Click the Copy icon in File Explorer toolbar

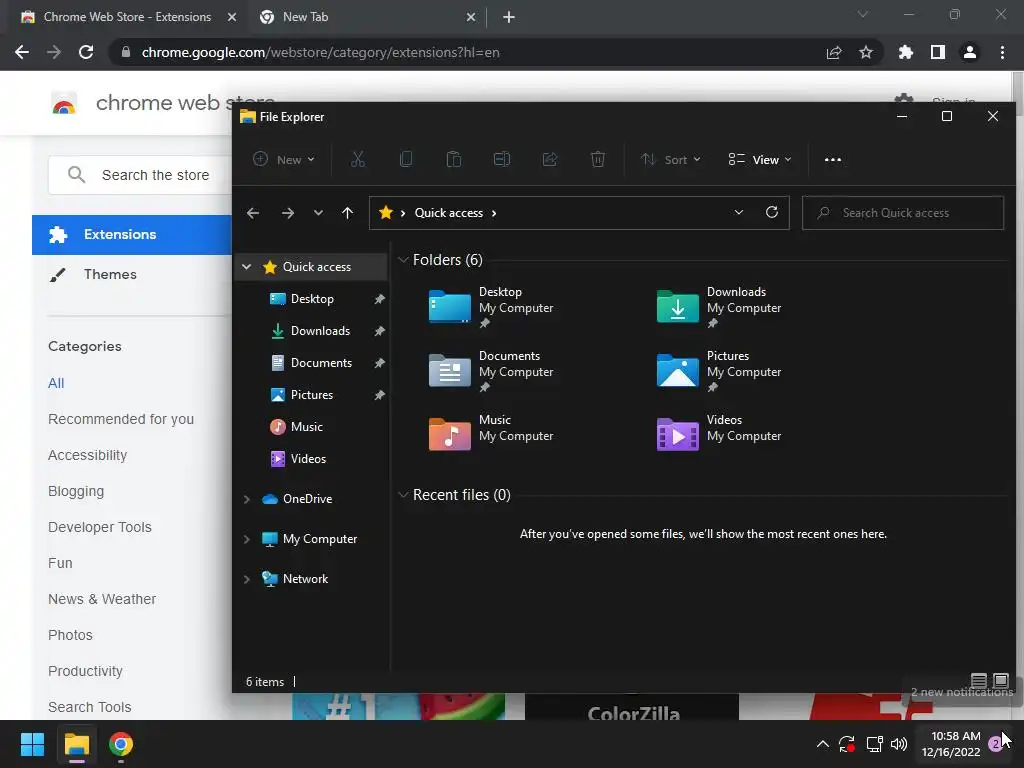tap(406, 159)
